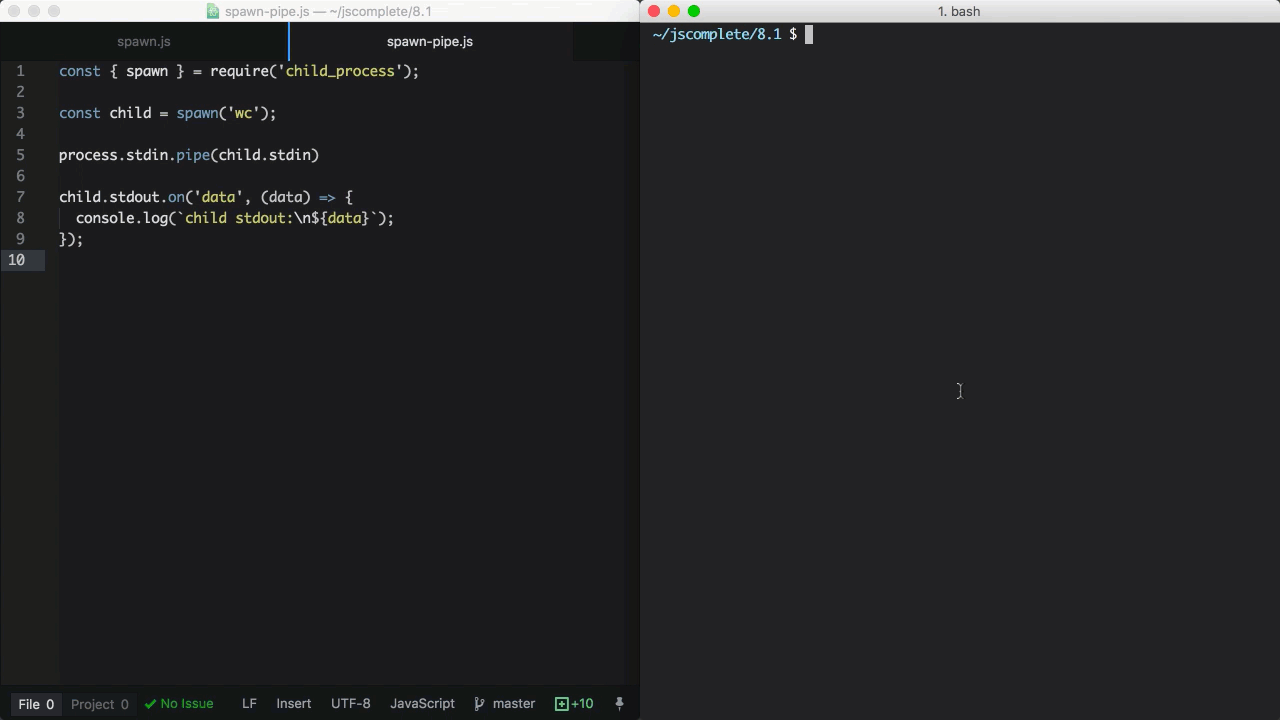1280x720 pixels.
Task: Click the File 0 counter
Action: pyautogui.click(x=35, y=703)
